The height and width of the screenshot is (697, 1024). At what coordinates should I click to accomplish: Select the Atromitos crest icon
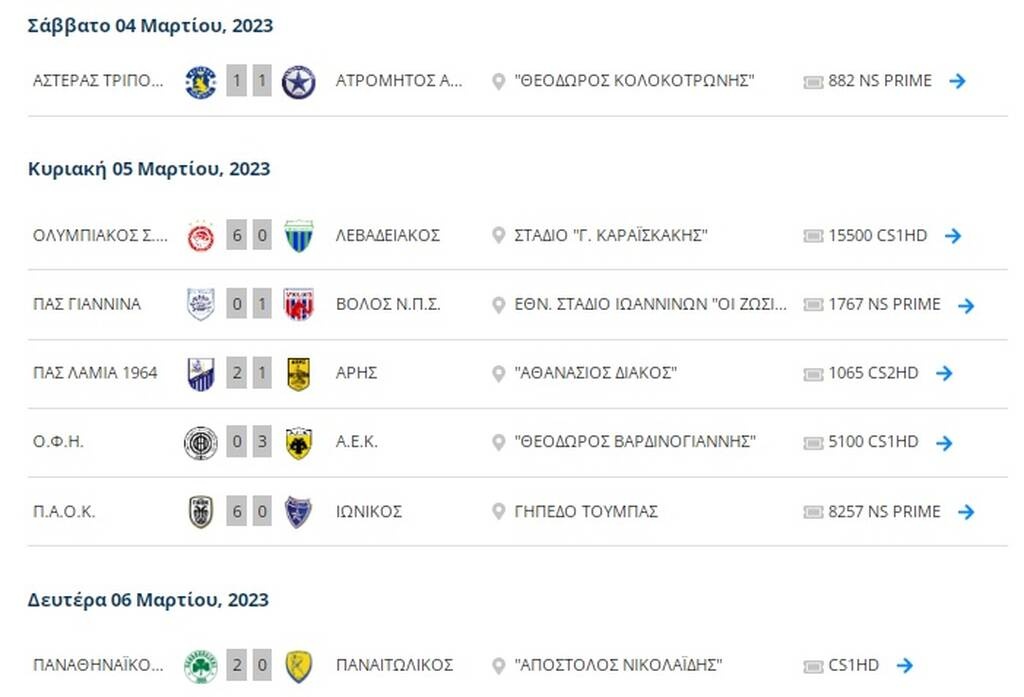(x=298, y=80)
